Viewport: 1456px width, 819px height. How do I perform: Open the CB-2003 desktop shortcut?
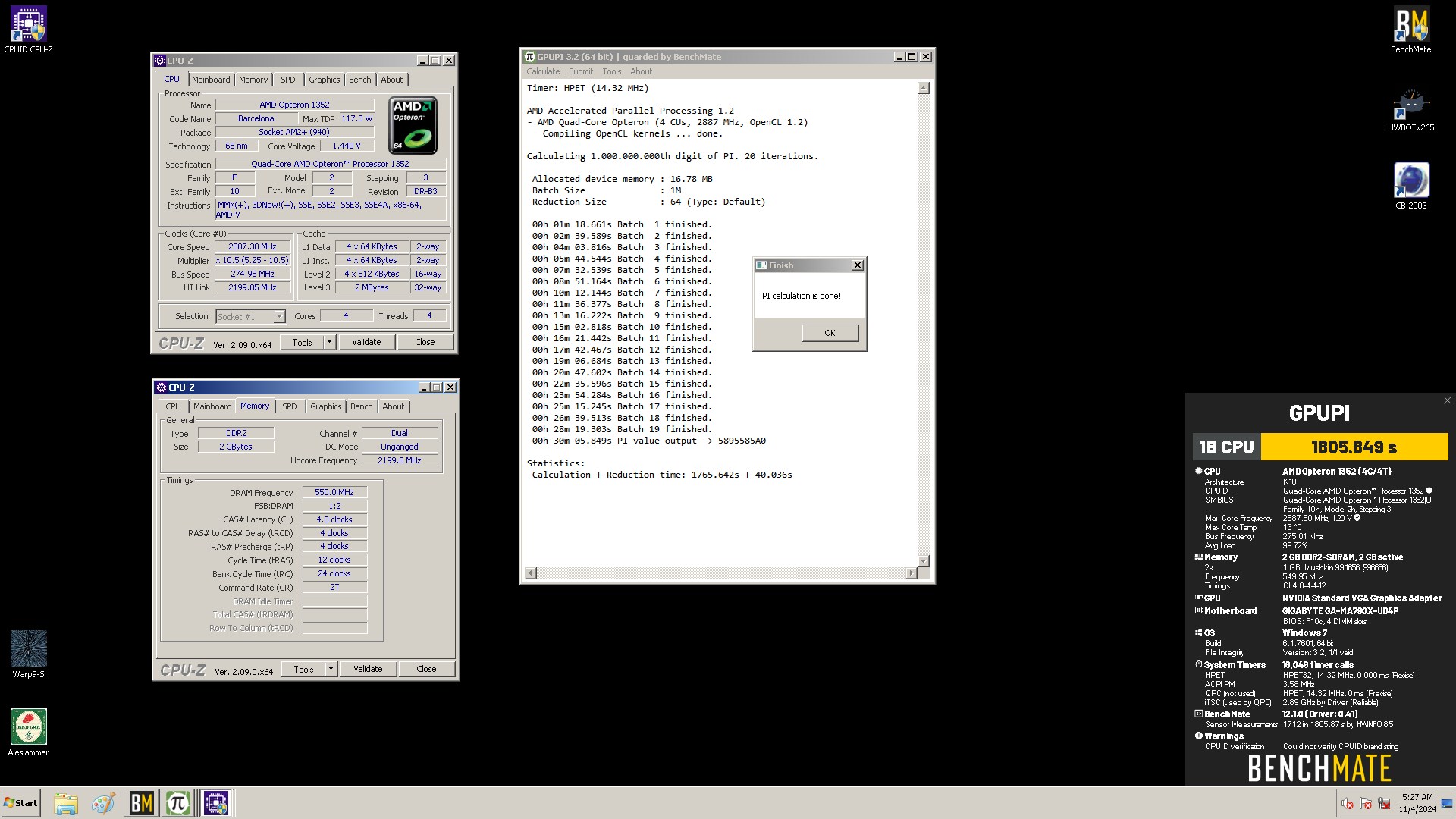1410,187
